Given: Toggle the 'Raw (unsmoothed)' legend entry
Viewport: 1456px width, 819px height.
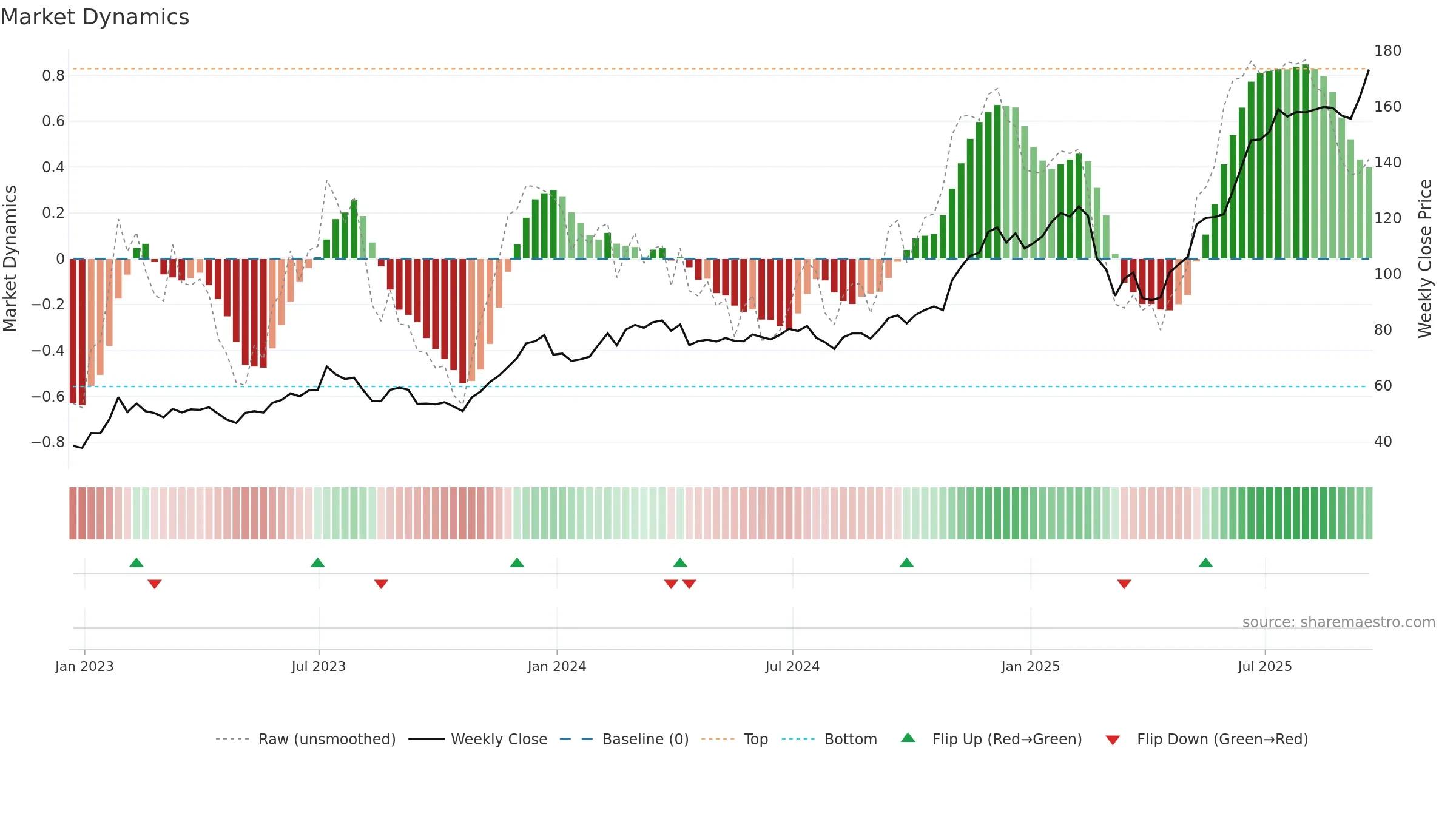Looking at the screenshot, I should click(x=327, y=739).
